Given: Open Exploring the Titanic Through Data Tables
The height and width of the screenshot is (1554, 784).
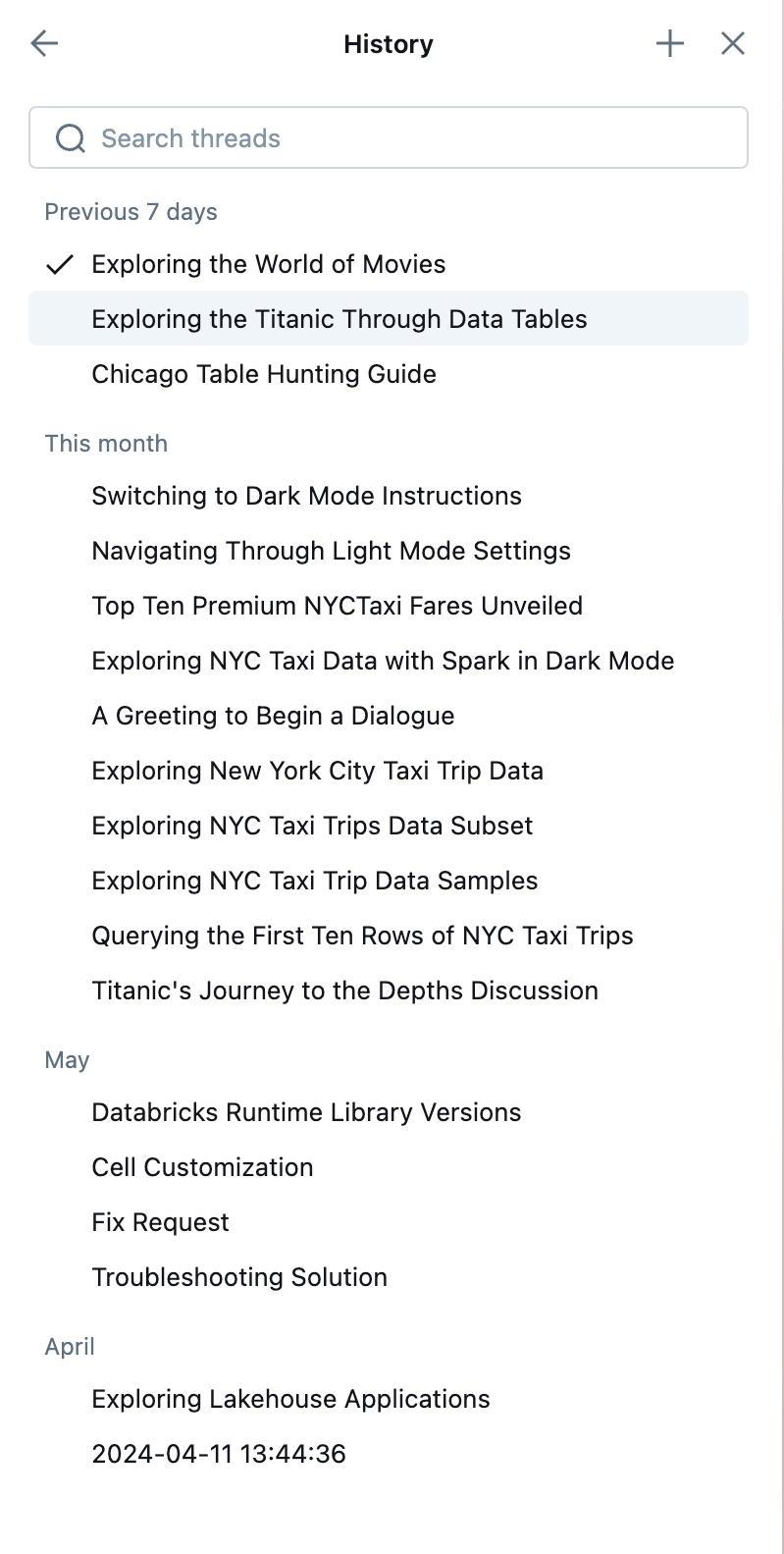Looking at the screenshot, I should point(339,319).
